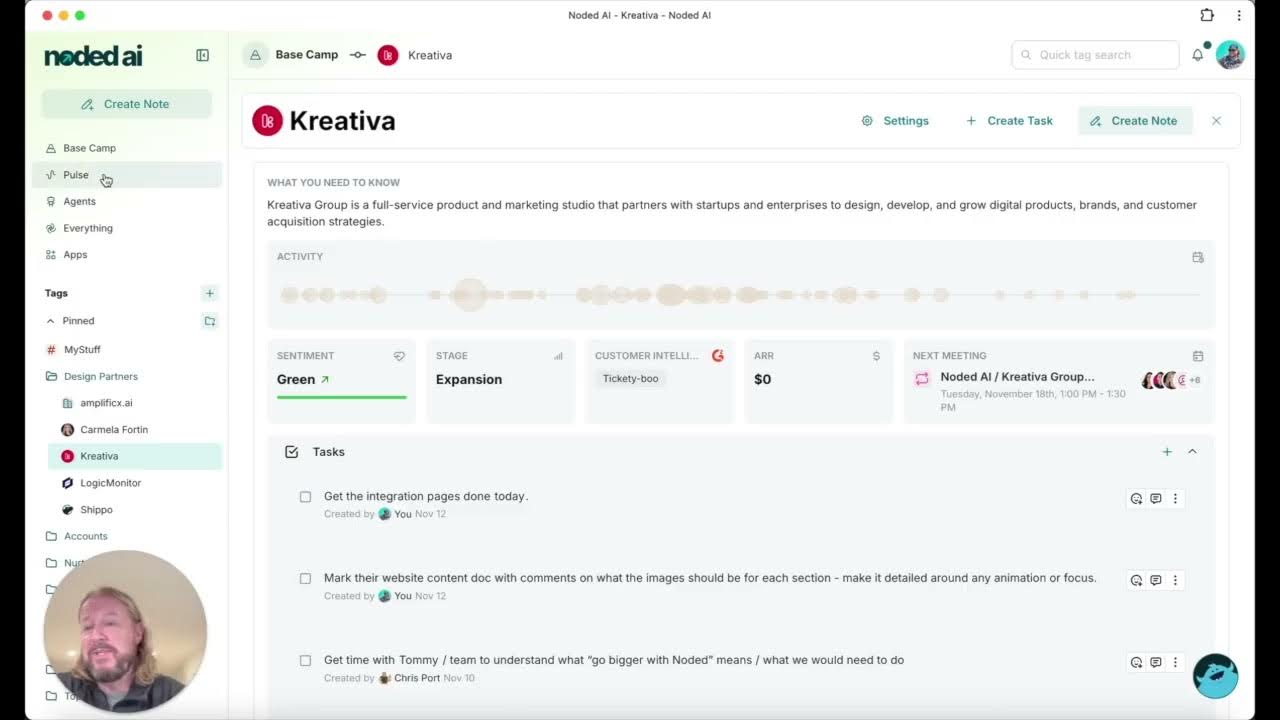Viewport: 1280px width, 720px height.
Task: Click sidebar Create Note button
Action: 126,104
